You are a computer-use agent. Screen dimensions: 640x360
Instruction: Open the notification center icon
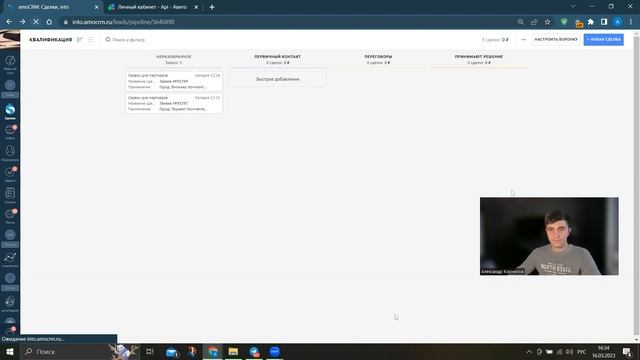pos(627,351)
